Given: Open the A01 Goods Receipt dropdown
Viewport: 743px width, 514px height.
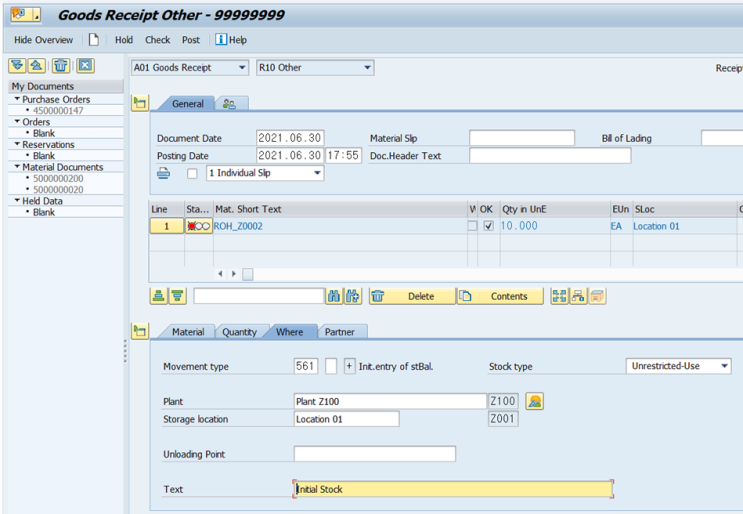Looking at the screenshot, I should (x=190, y=68).
